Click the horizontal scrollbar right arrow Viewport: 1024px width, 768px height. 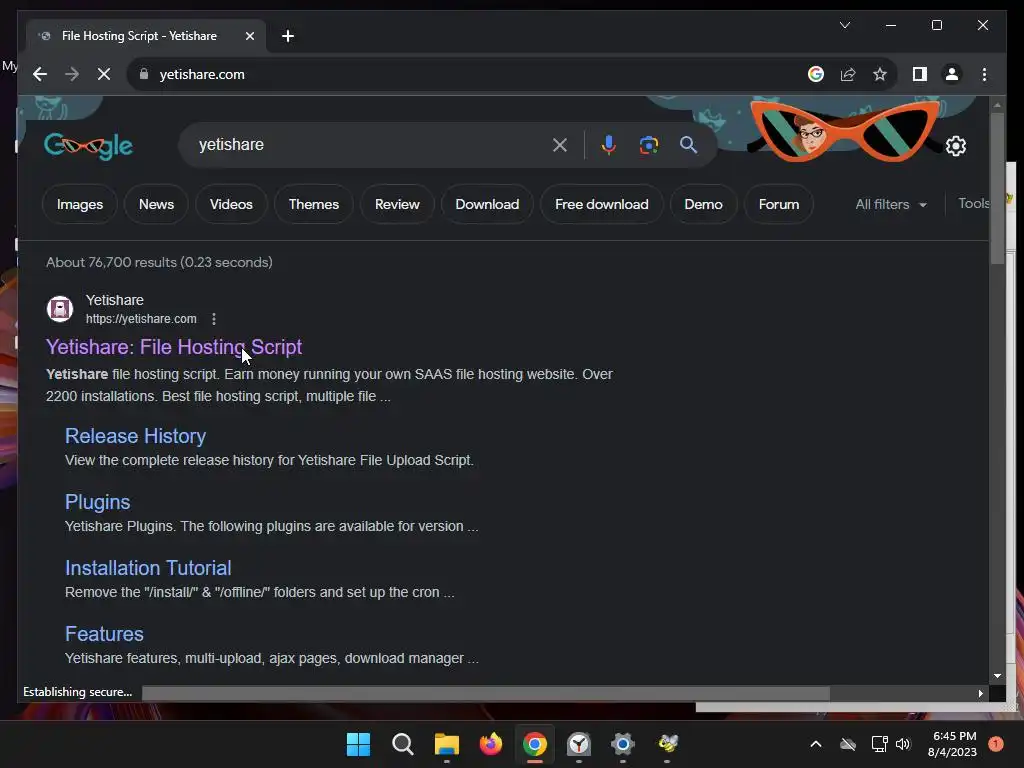click(980, 693)
